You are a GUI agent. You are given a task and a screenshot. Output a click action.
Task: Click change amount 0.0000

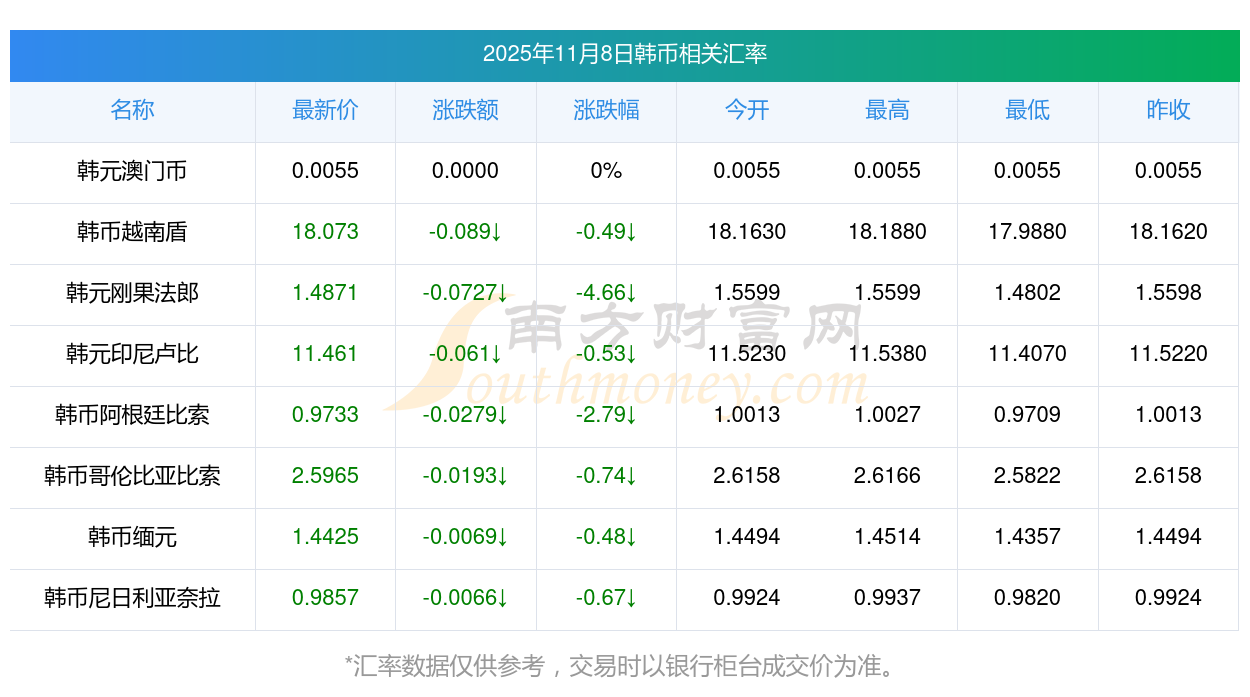tap(465, 171)
